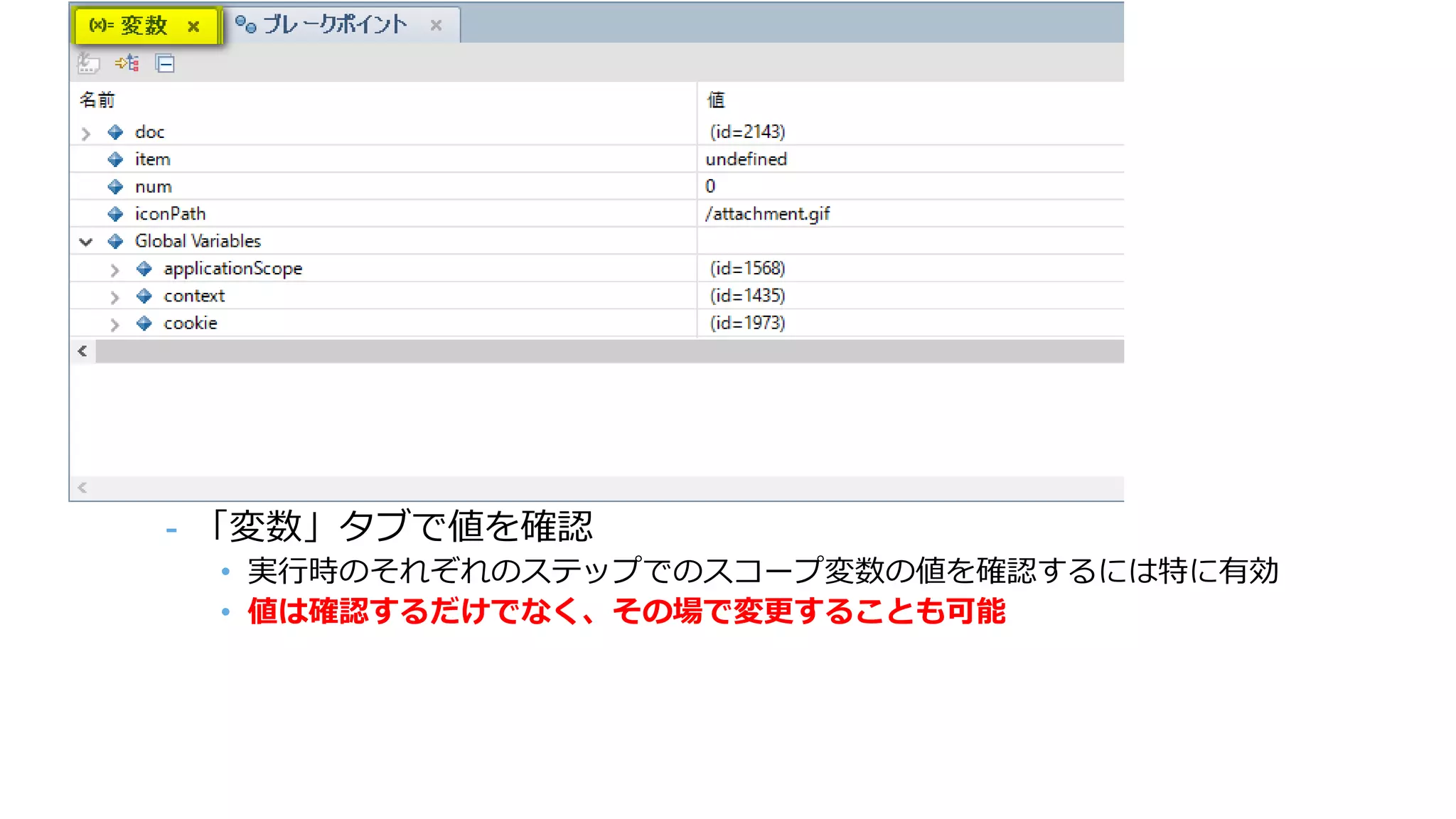Expand the applicationScope node

[114, 269]
